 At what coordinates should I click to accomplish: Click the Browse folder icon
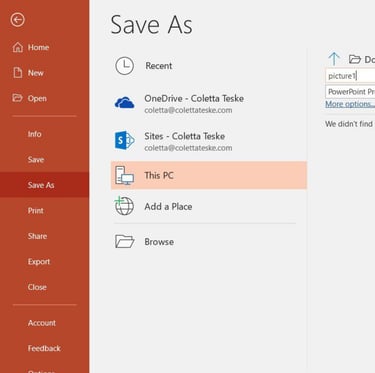click(124, 242)
